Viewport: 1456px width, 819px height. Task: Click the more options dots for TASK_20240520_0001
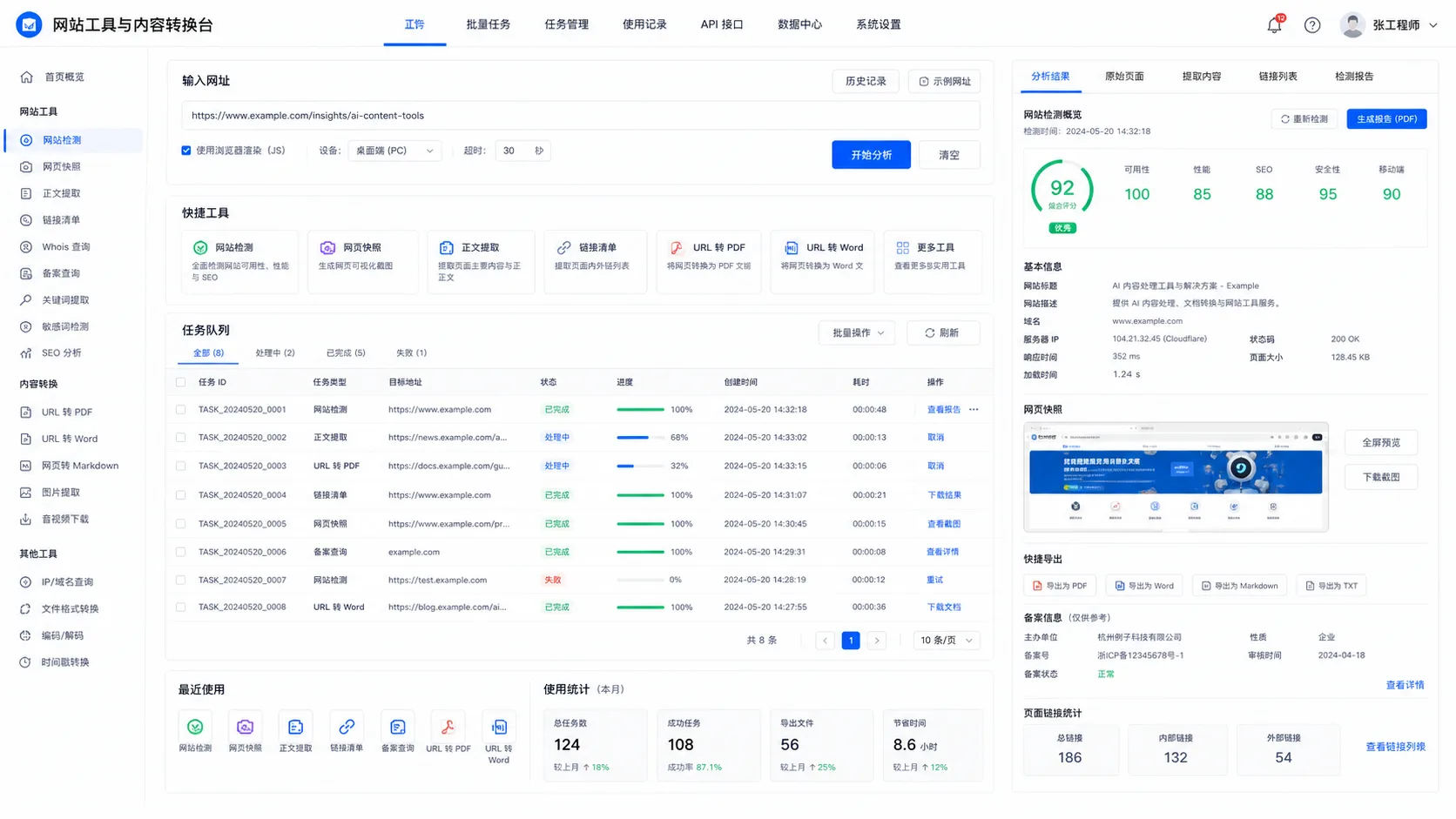(x=974, y=410)
